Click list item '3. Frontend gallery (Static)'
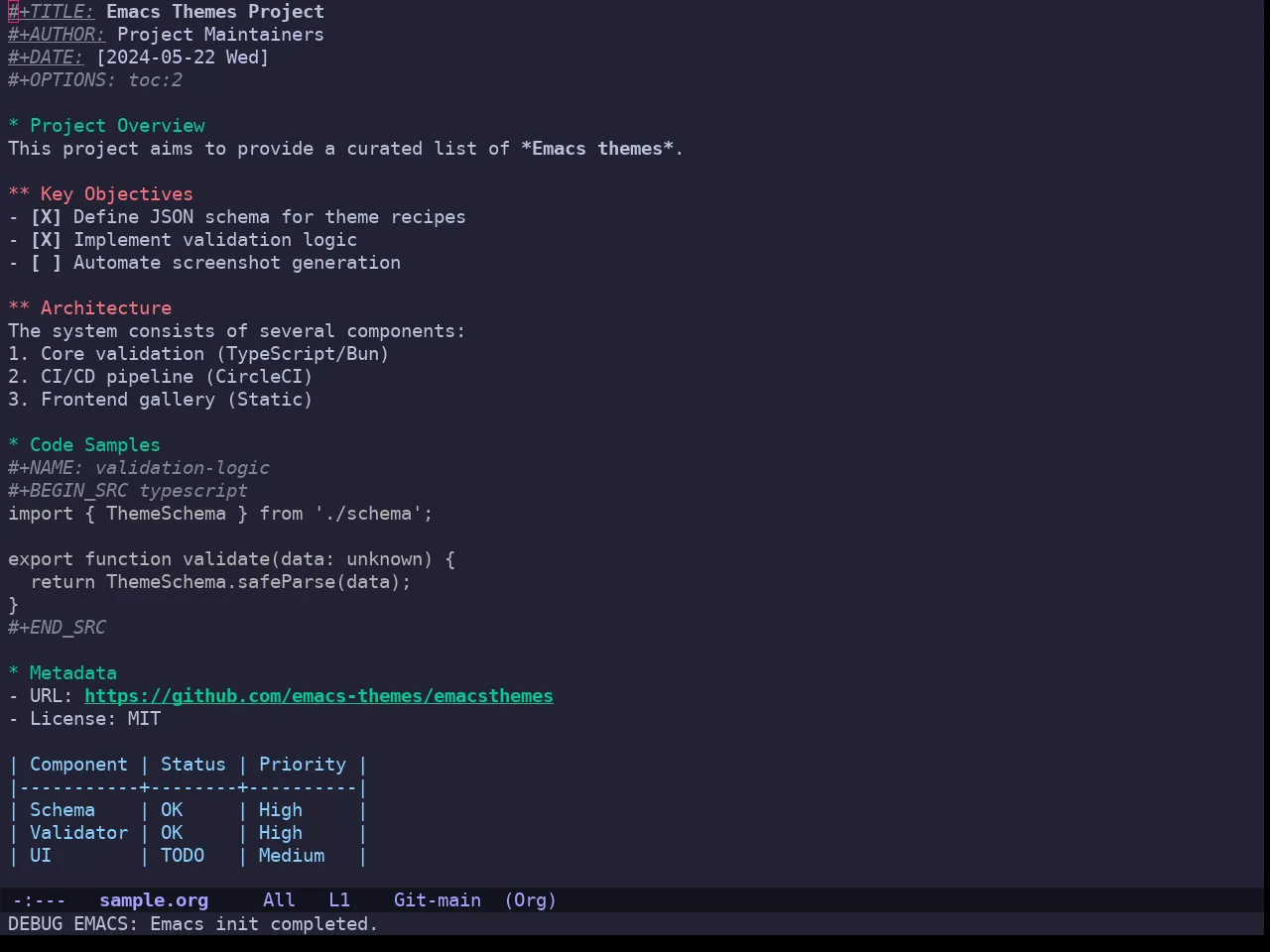This screenshot has width=1270, height=952. click(161, 400)
